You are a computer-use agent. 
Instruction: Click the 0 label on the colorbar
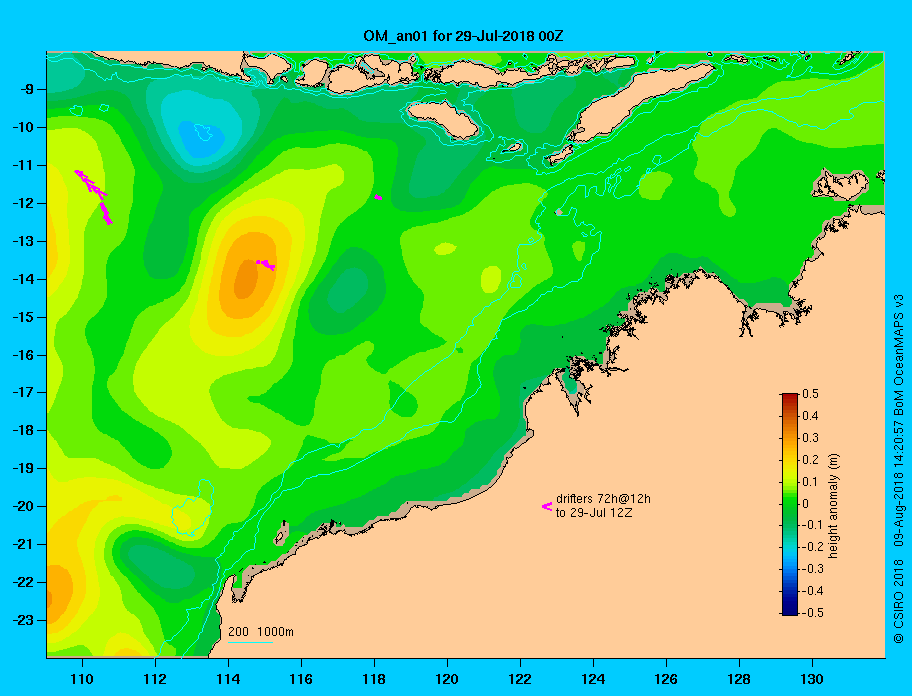806,504
